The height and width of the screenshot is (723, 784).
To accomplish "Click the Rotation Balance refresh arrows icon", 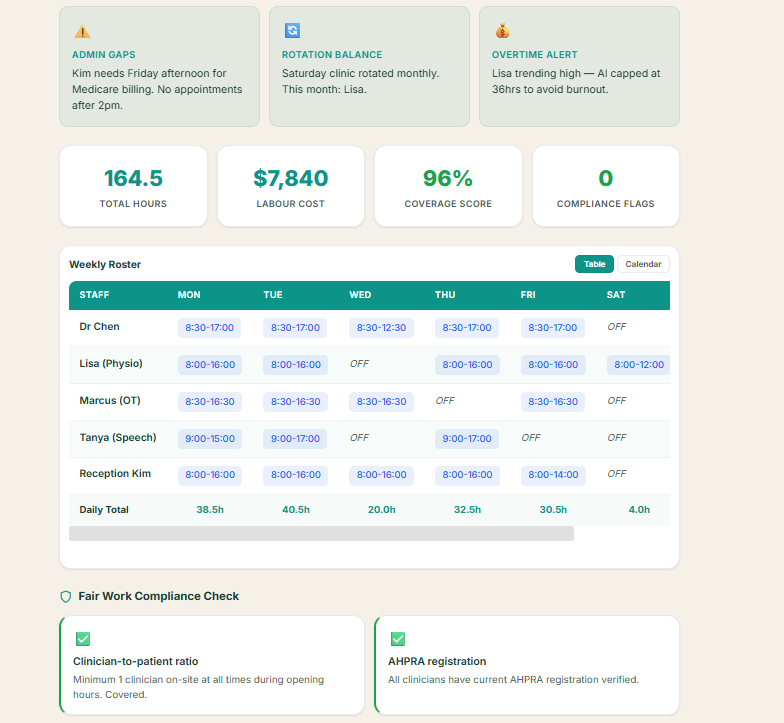I will pos(292,30).
